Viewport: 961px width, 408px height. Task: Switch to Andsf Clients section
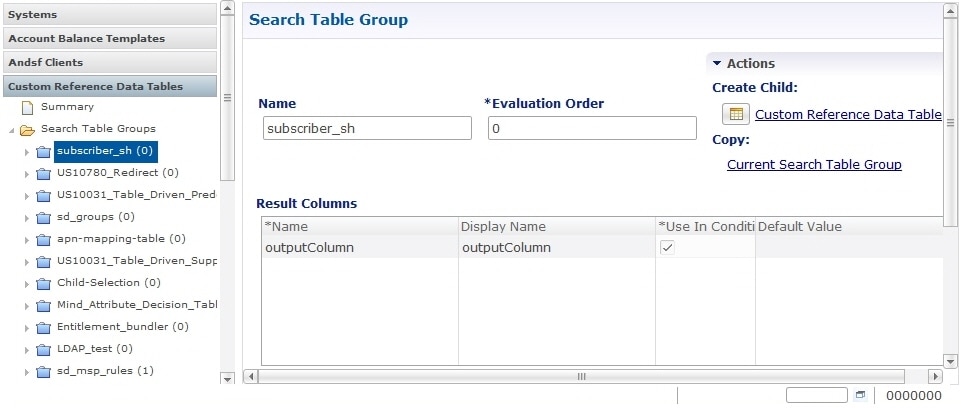pos(110,62)
